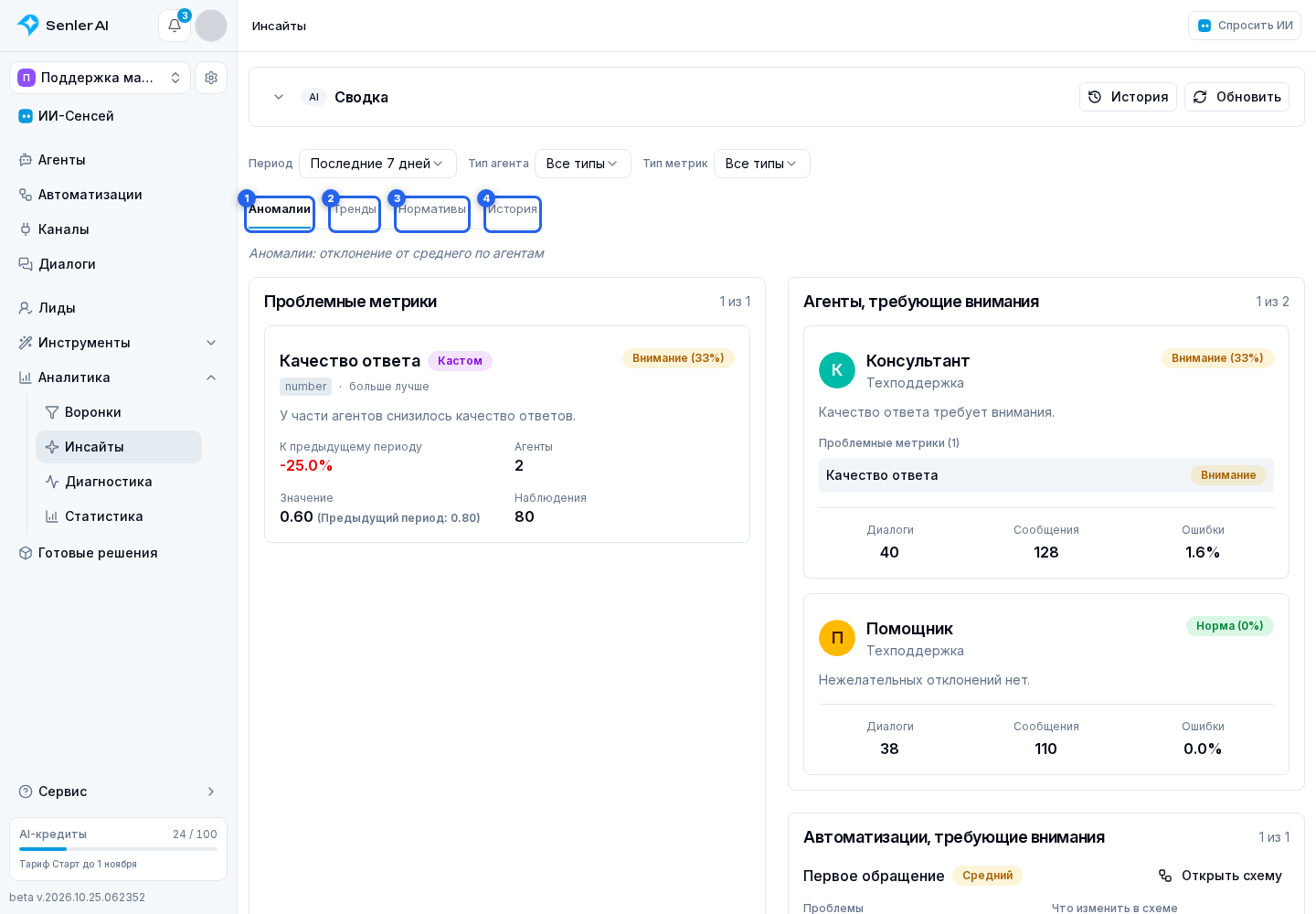This screenshot has width=1316, height=914.
Task: Click the Помощник agent name
Action: click(909, 629)
